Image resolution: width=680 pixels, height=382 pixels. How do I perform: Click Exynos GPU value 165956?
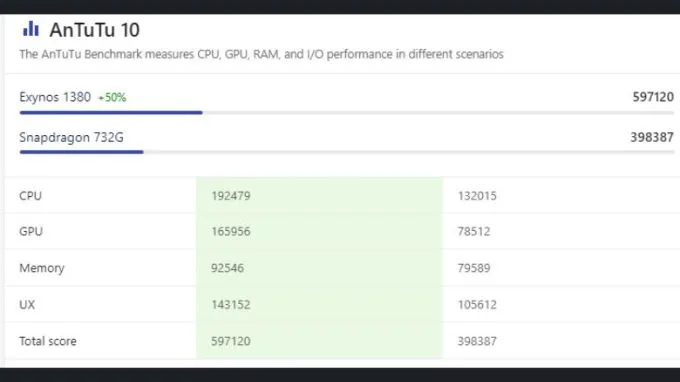pos(231,232)
